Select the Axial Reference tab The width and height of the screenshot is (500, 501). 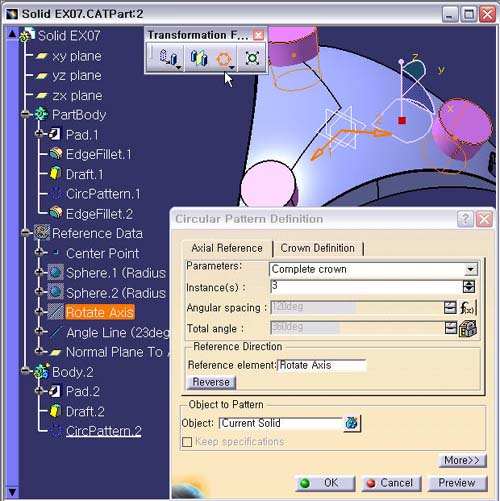(227, 248)
